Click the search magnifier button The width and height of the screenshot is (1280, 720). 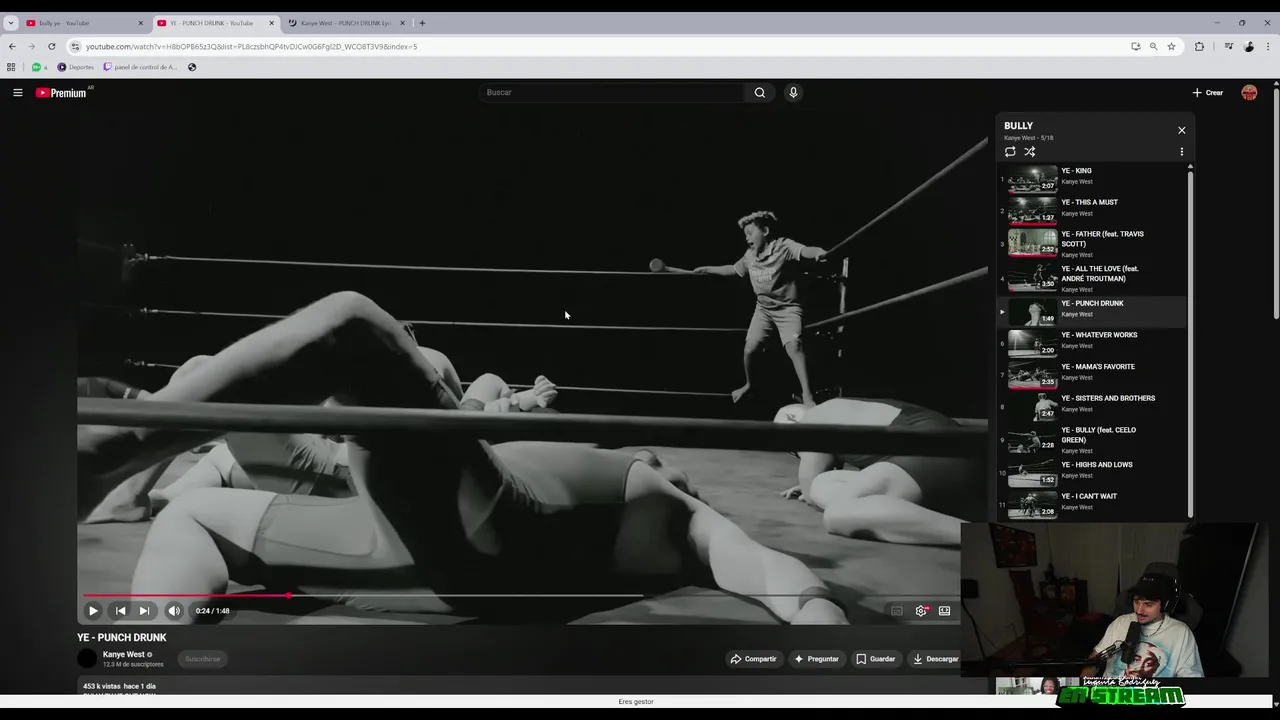[760, 92]
